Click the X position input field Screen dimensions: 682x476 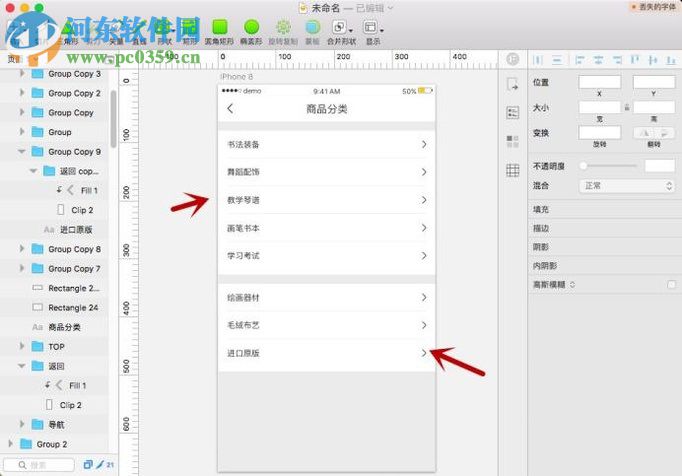(x=599, y=82)
